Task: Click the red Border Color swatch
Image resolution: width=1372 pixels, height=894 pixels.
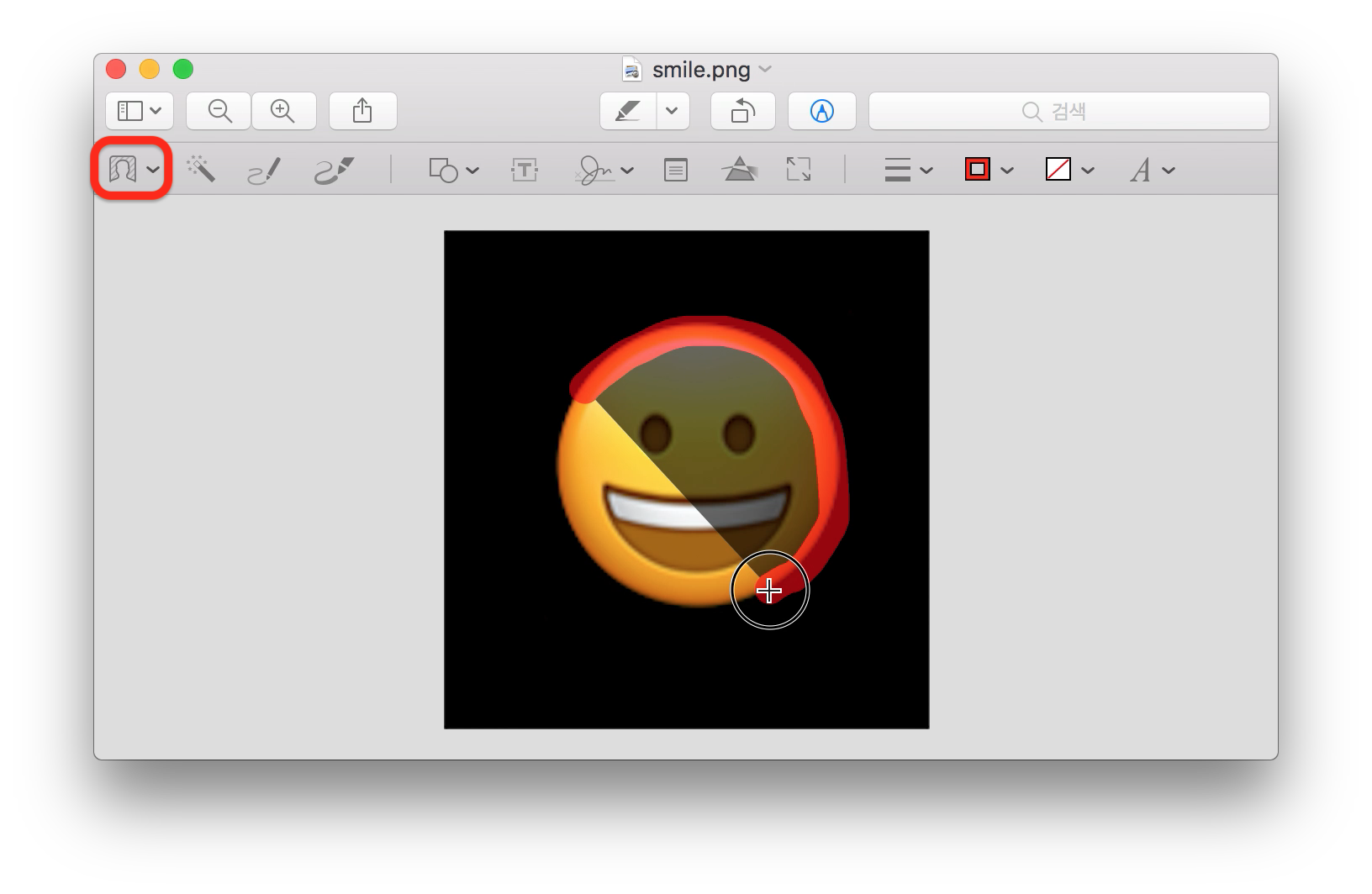Action: (x=978, y=170)
